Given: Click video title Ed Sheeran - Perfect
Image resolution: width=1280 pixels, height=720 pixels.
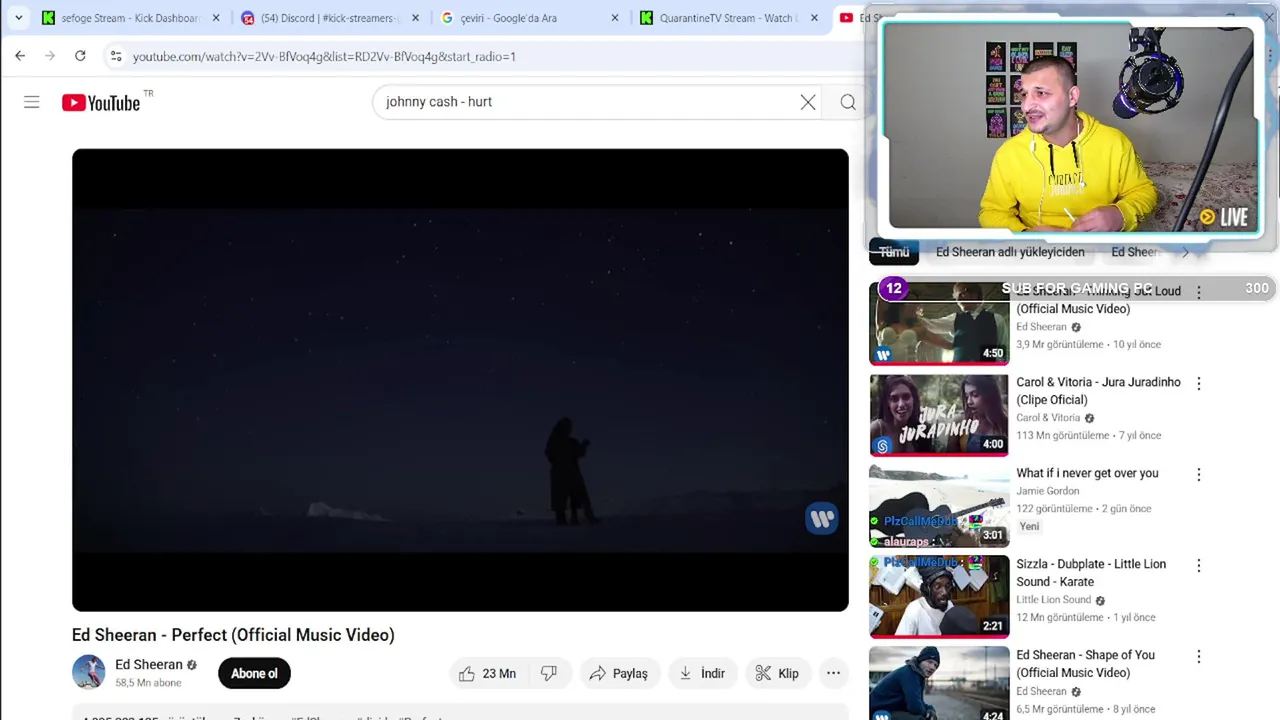Looking at the screenshot, I should pyautogui.click(x=233, y=635).
